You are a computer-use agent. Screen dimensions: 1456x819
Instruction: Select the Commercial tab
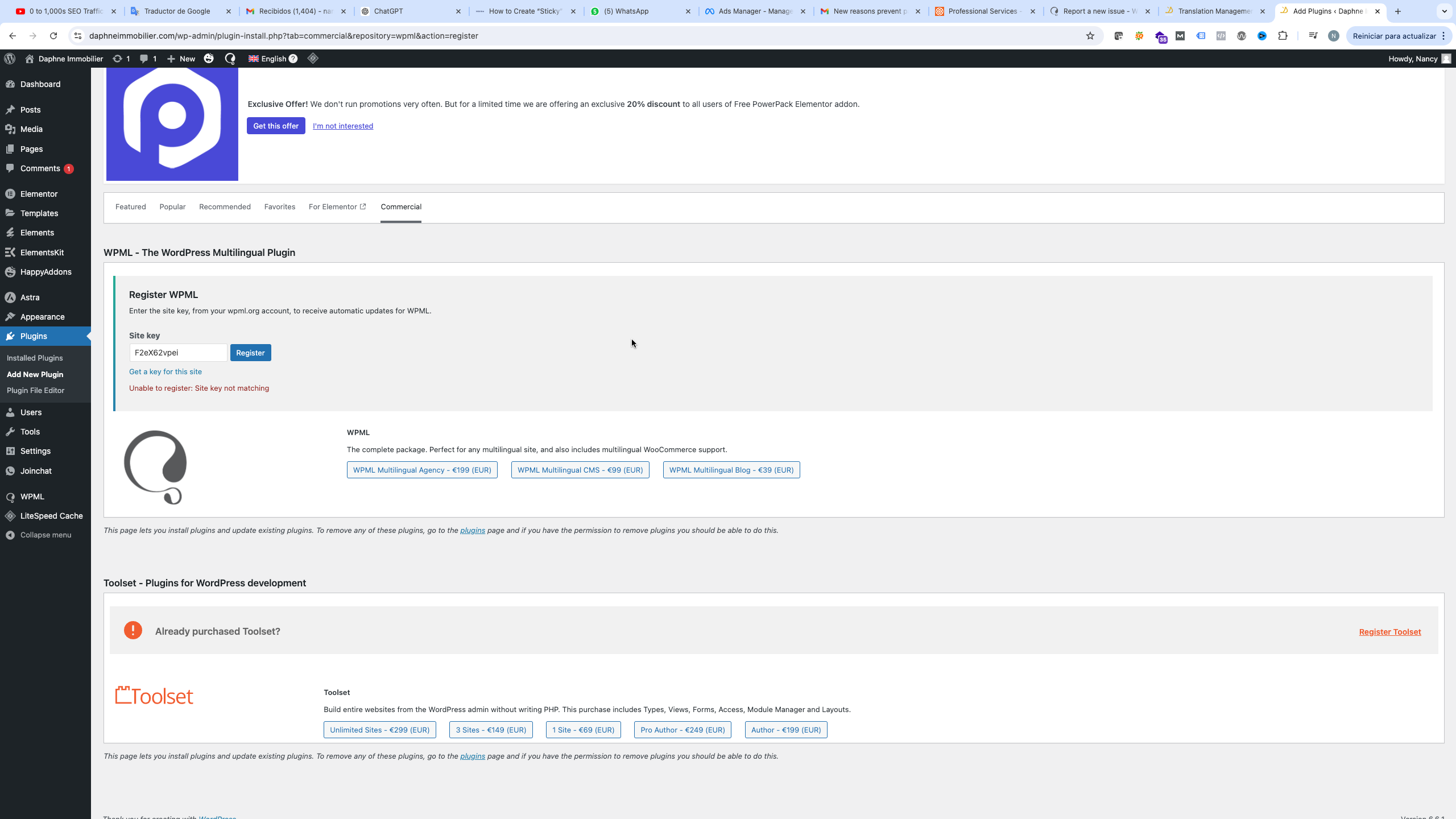(401, 206)
